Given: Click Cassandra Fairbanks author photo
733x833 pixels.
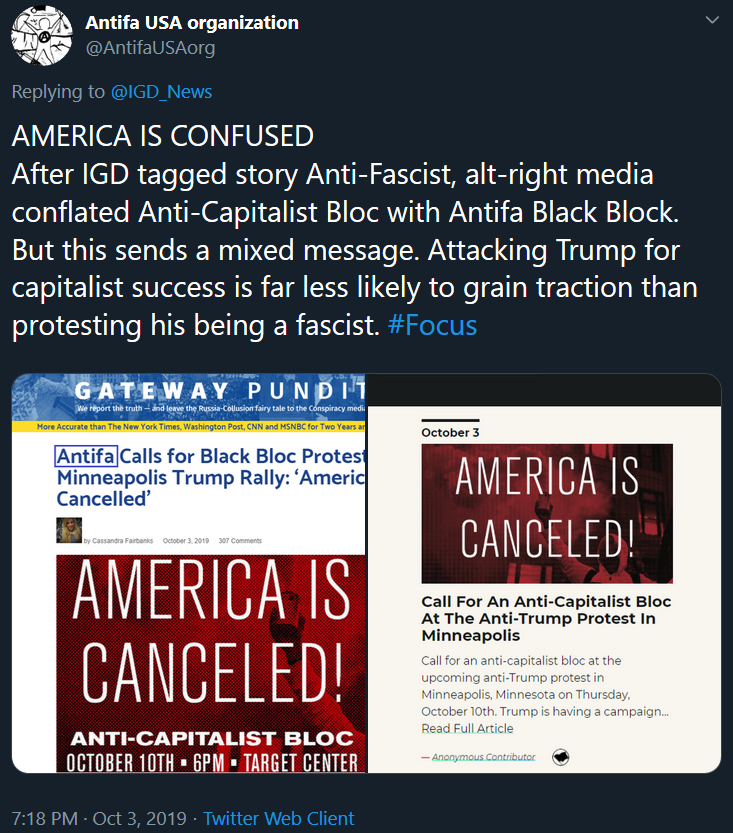Looking at the screenshot, I should coord(68,530).
